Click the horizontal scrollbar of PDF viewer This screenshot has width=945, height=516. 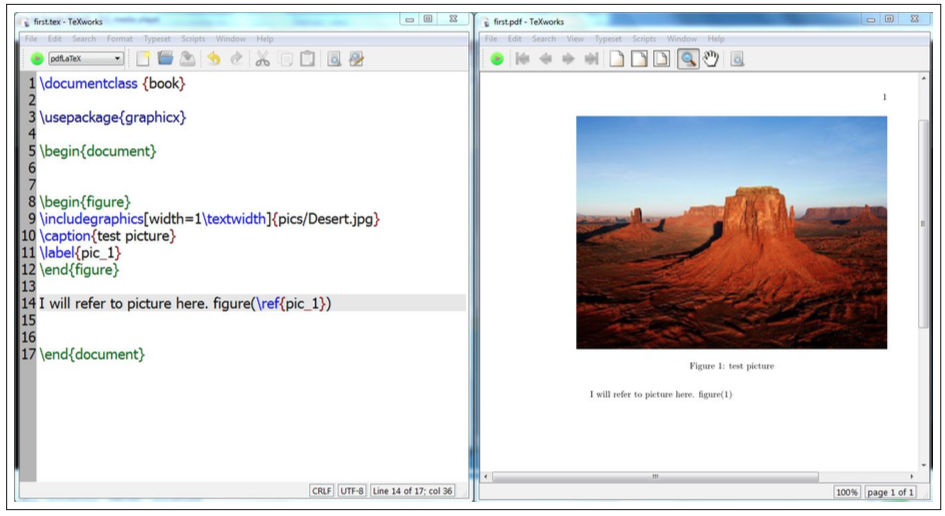coord(655,476)
